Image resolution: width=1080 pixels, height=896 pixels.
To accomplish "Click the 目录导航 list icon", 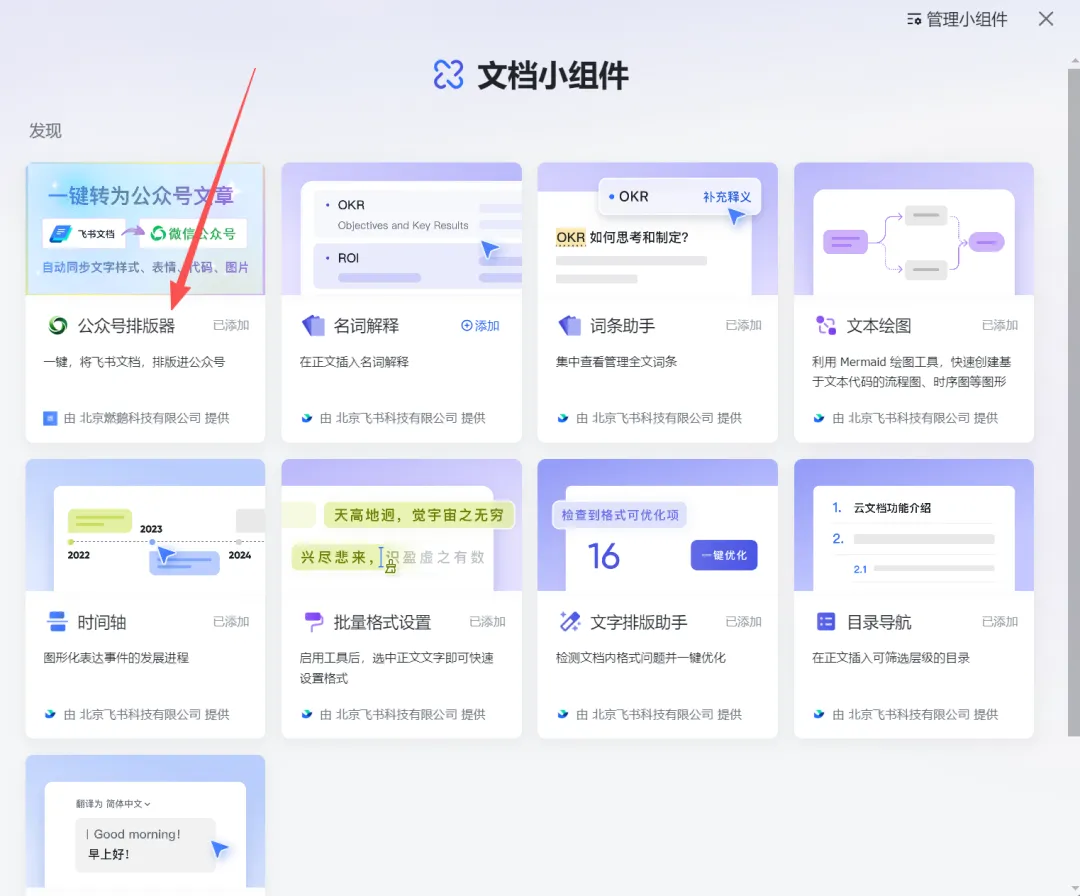I will coord(826,621).
